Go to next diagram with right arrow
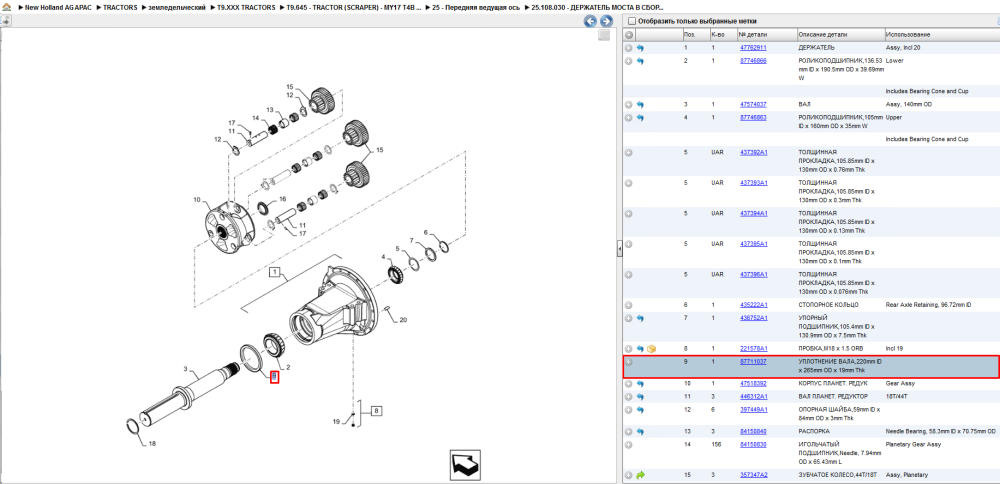The height and width of the screenshot is (484, 1000). point(606,21)
